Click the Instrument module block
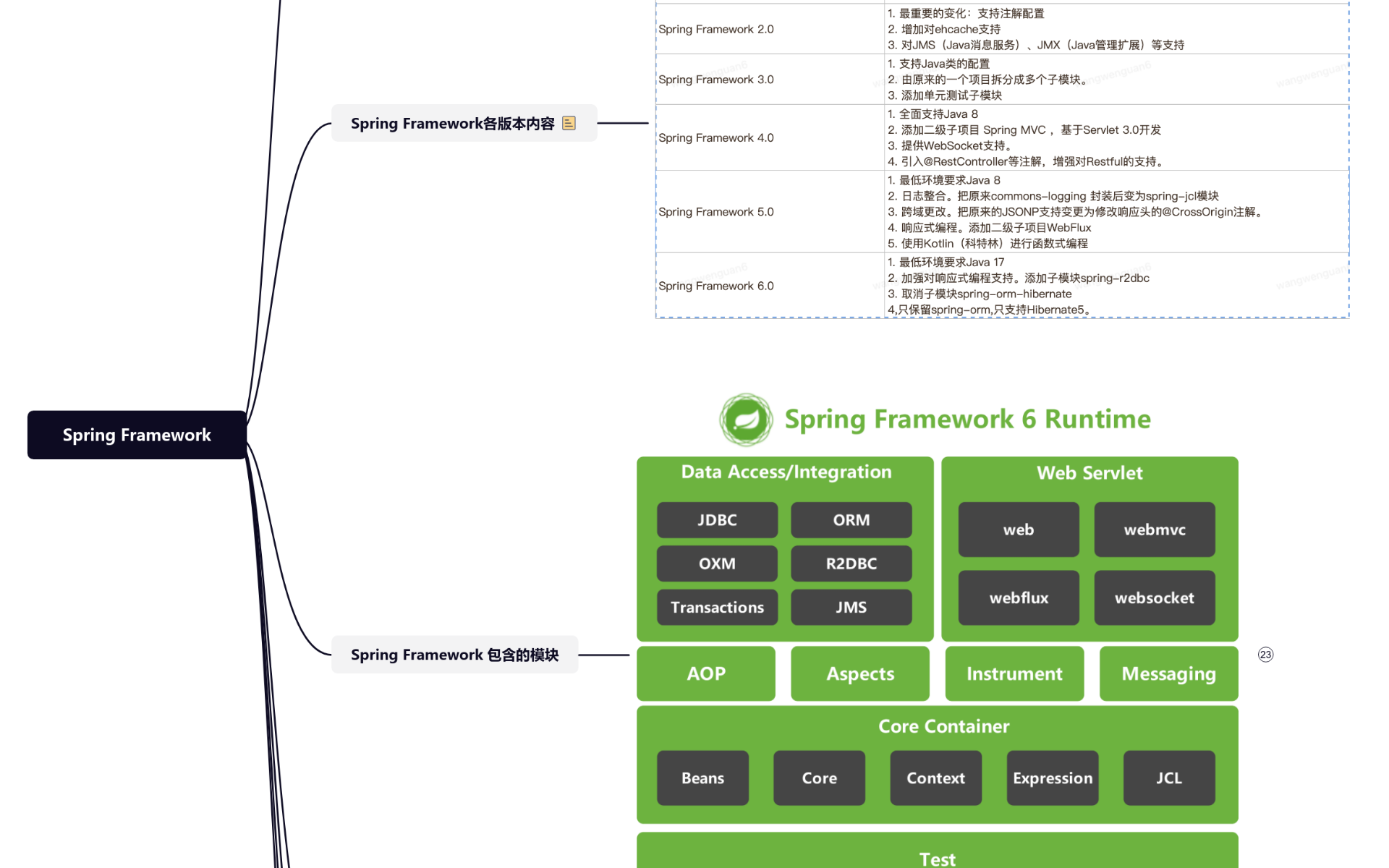Screen dimensions: 1389x868 point(1014,673)
